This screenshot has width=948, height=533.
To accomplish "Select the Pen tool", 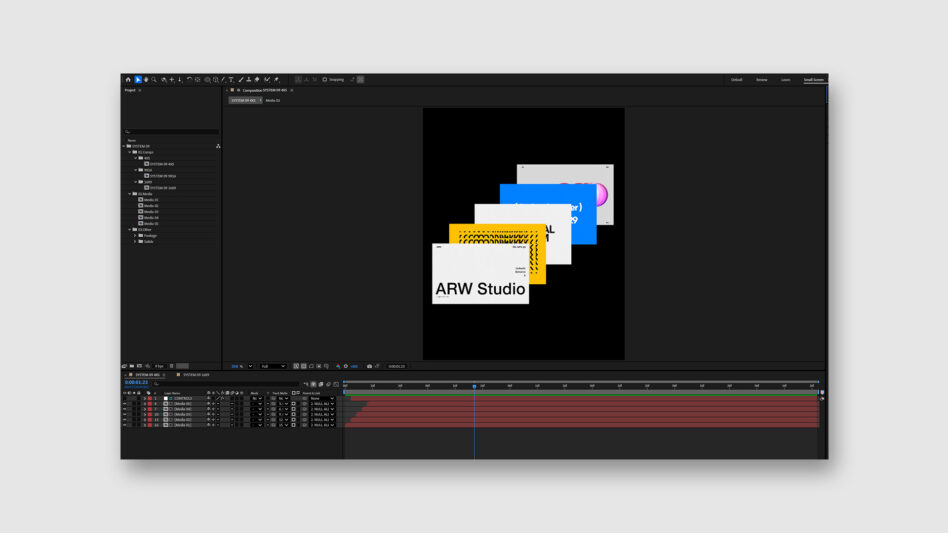I will (x=222, y=80).
